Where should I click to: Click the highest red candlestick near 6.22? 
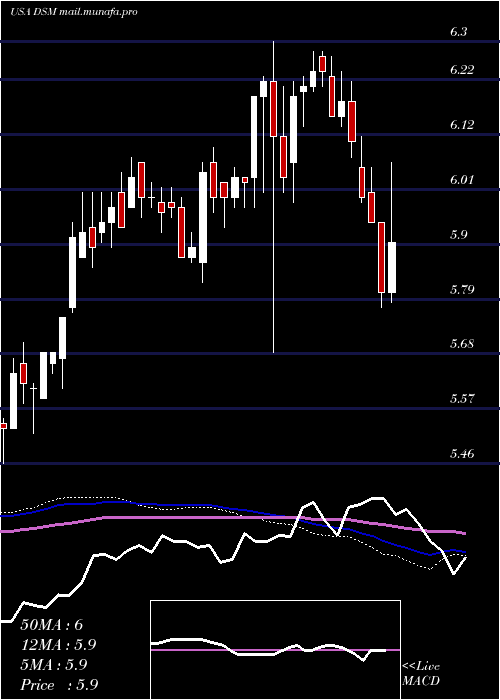(x=322, y=64)
